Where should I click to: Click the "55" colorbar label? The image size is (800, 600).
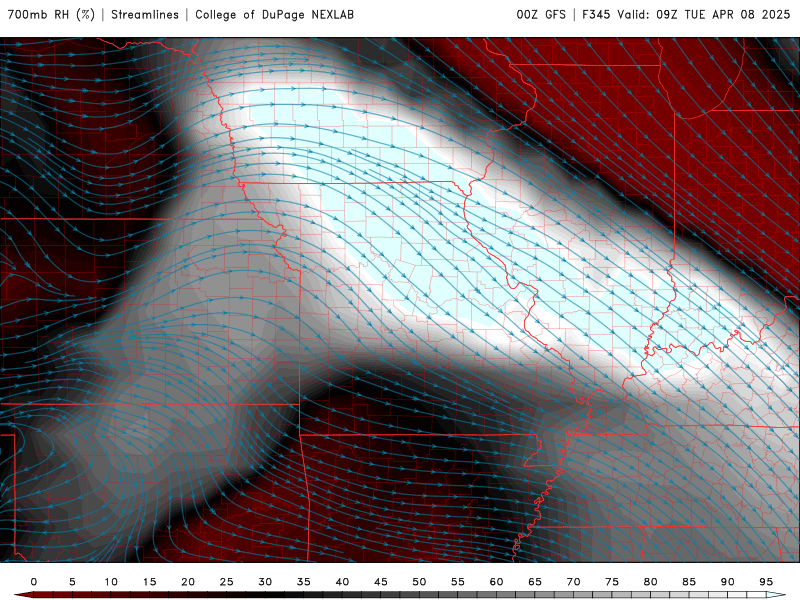pyautogui.click(x=458, y=582)
